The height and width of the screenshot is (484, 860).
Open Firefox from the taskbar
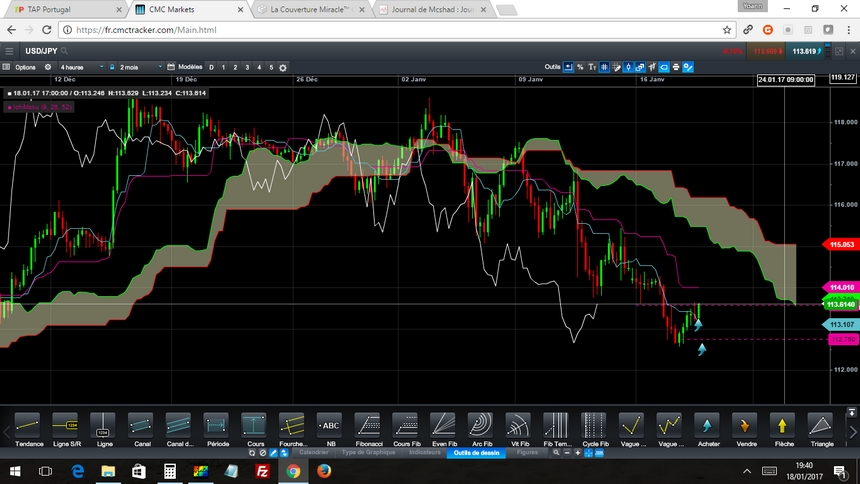pyautogui.click(x=324, y=471)
